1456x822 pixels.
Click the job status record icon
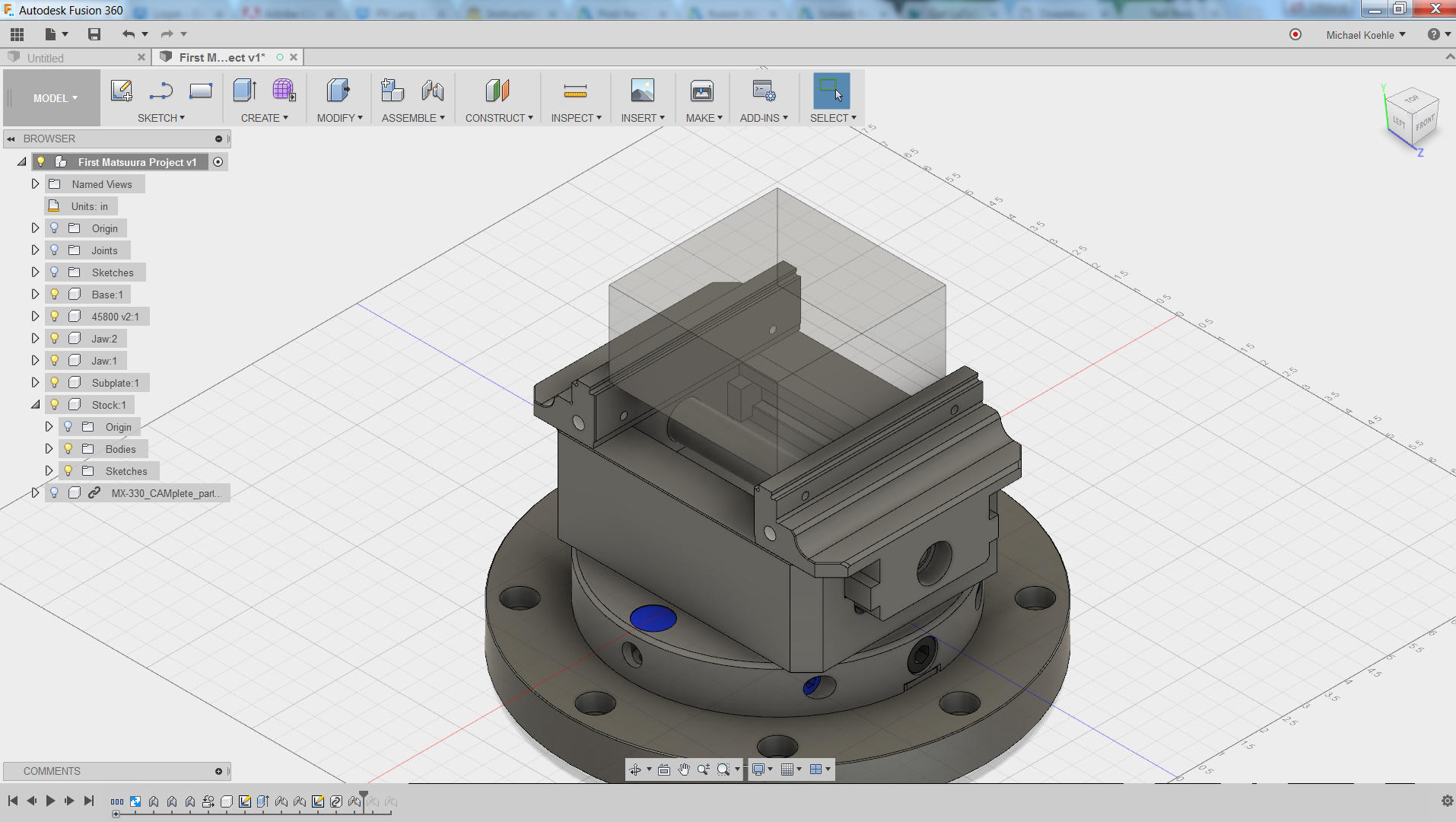[1295, 34]
